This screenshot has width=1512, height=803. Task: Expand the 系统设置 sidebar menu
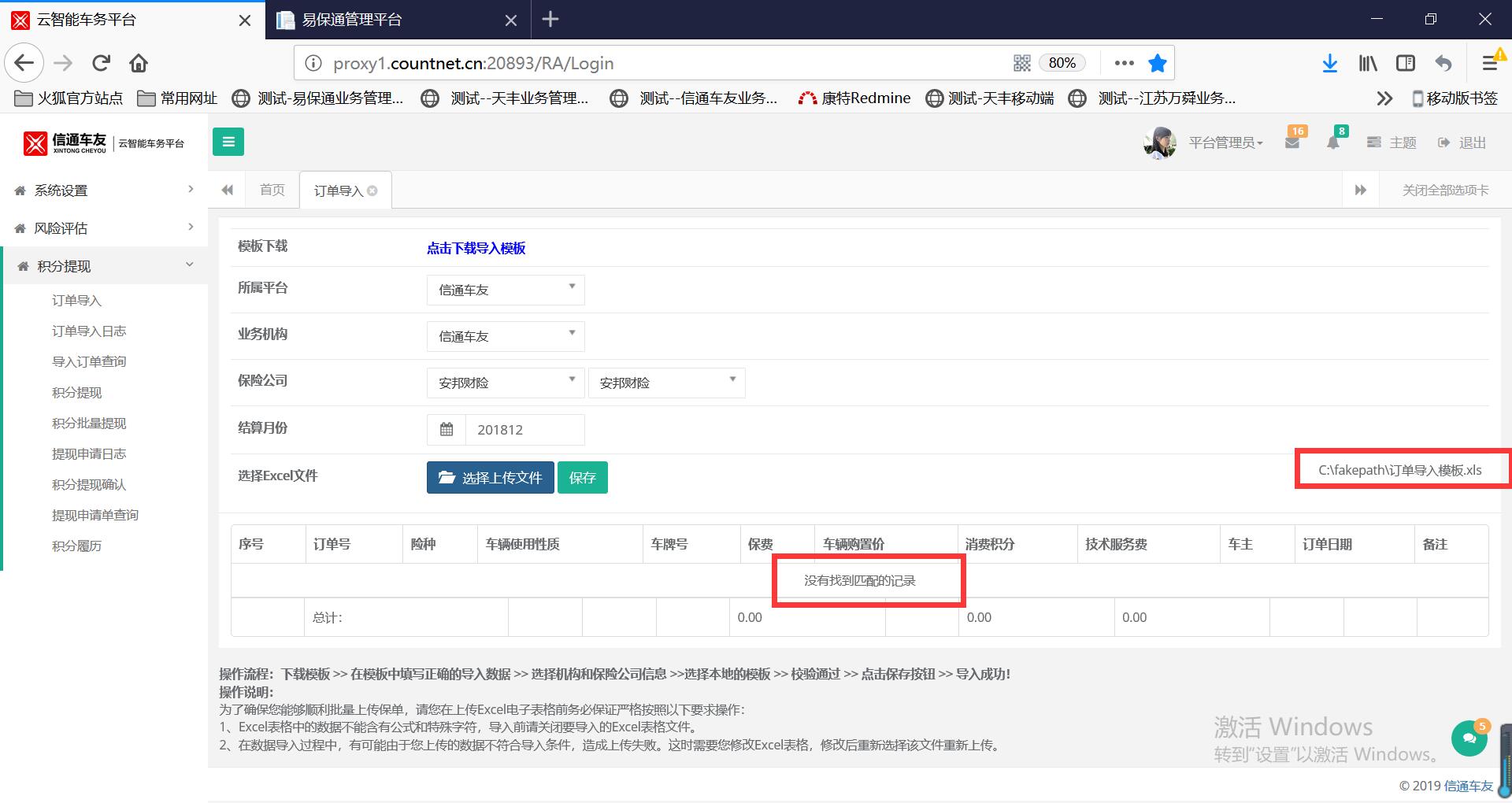tap(104, 191)
